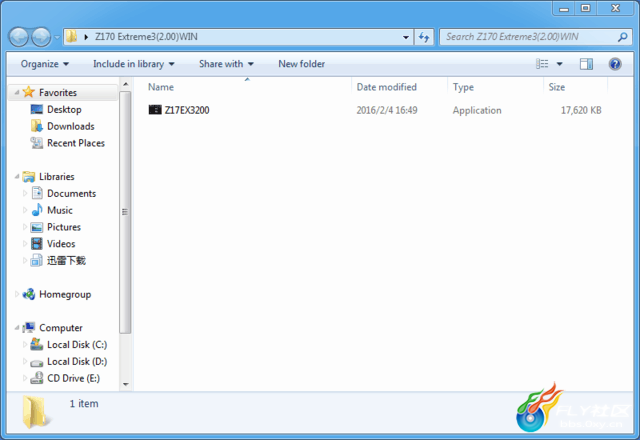The height and width of the screenshot is (440, 640).
Task: Click the 2016/2/4 16:49 date cell
Action: [x=387, y=110]
